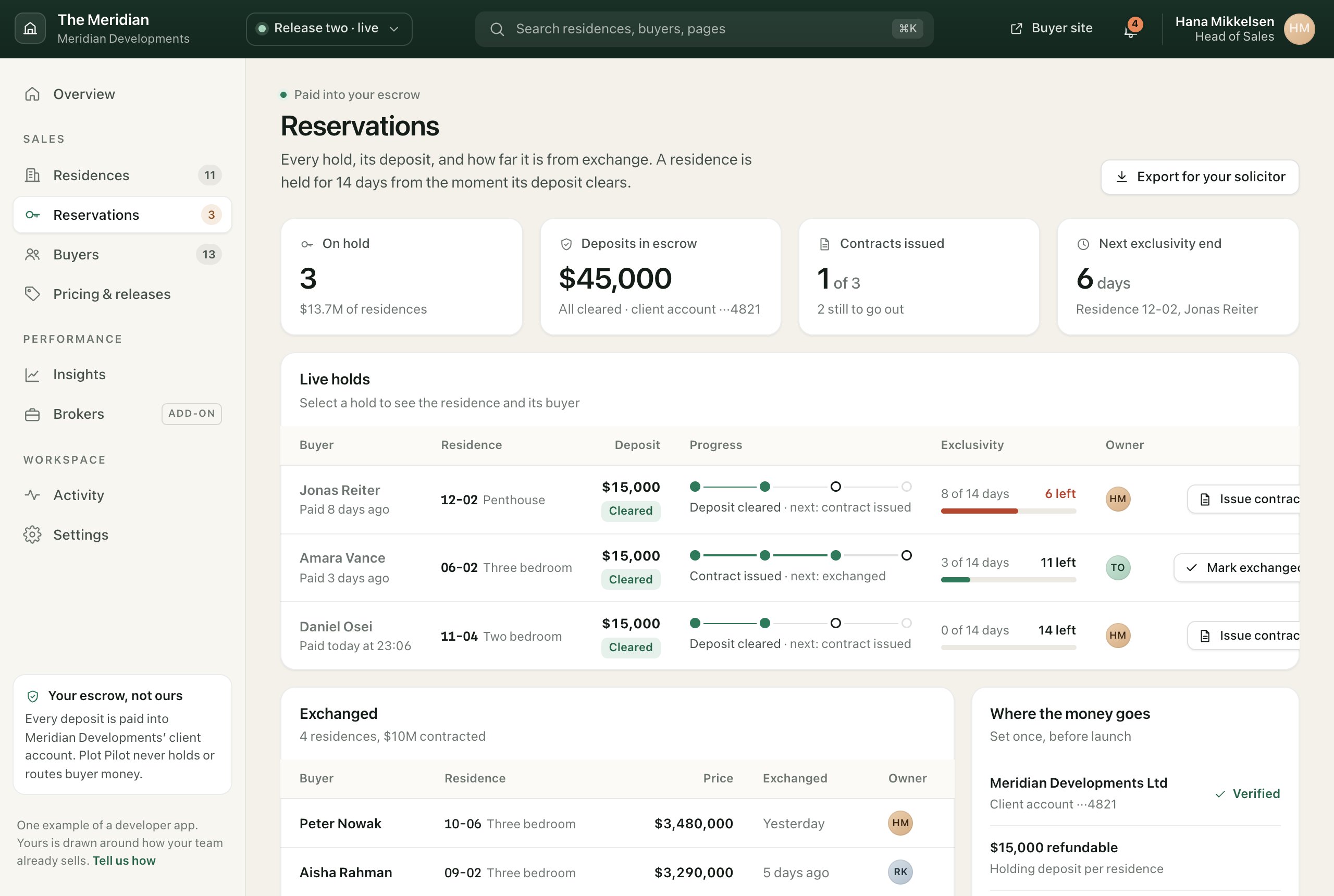Click Amara Vance exclusivity progress bar
Screen dimensions: 1334x896
click(x=1008, y=579)
